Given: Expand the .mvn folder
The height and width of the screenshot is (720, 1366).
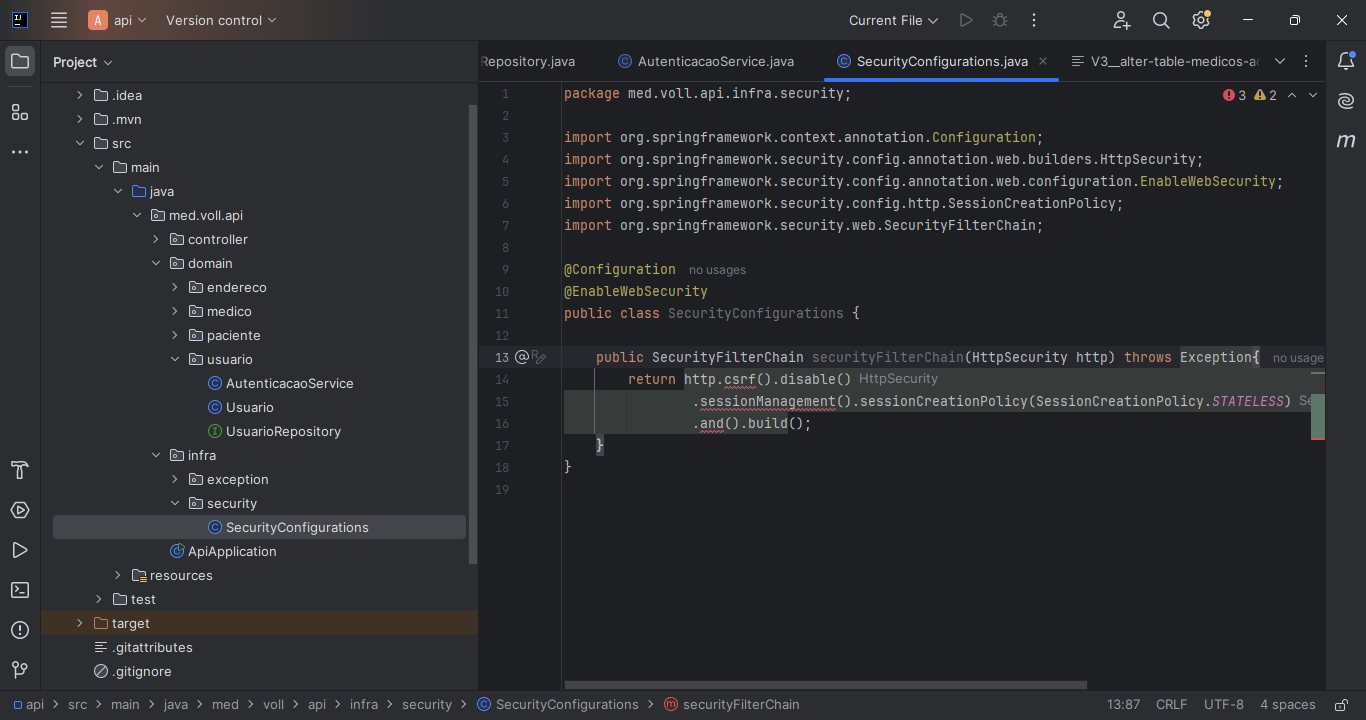Looking at the screenshot, I should click(x=80, y=119).
